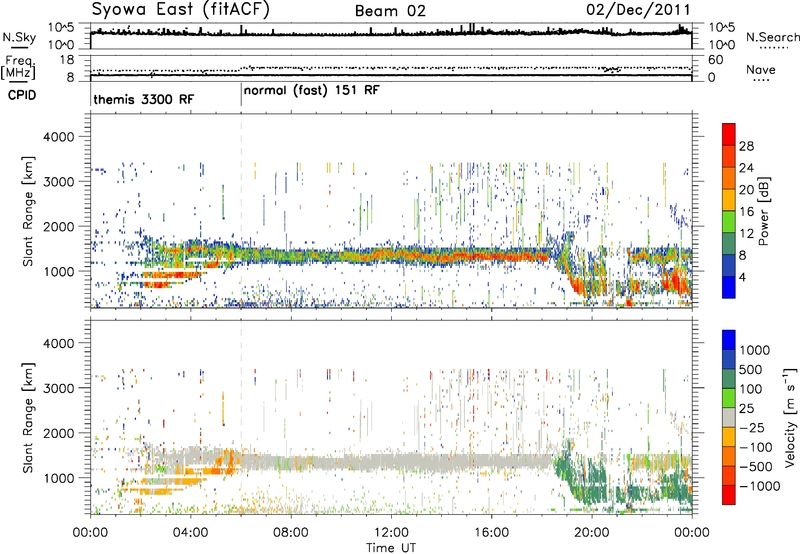Click the left '10^5' noise axis tick
This screenshot has height=554, width=800.
(x=61, y=27)
